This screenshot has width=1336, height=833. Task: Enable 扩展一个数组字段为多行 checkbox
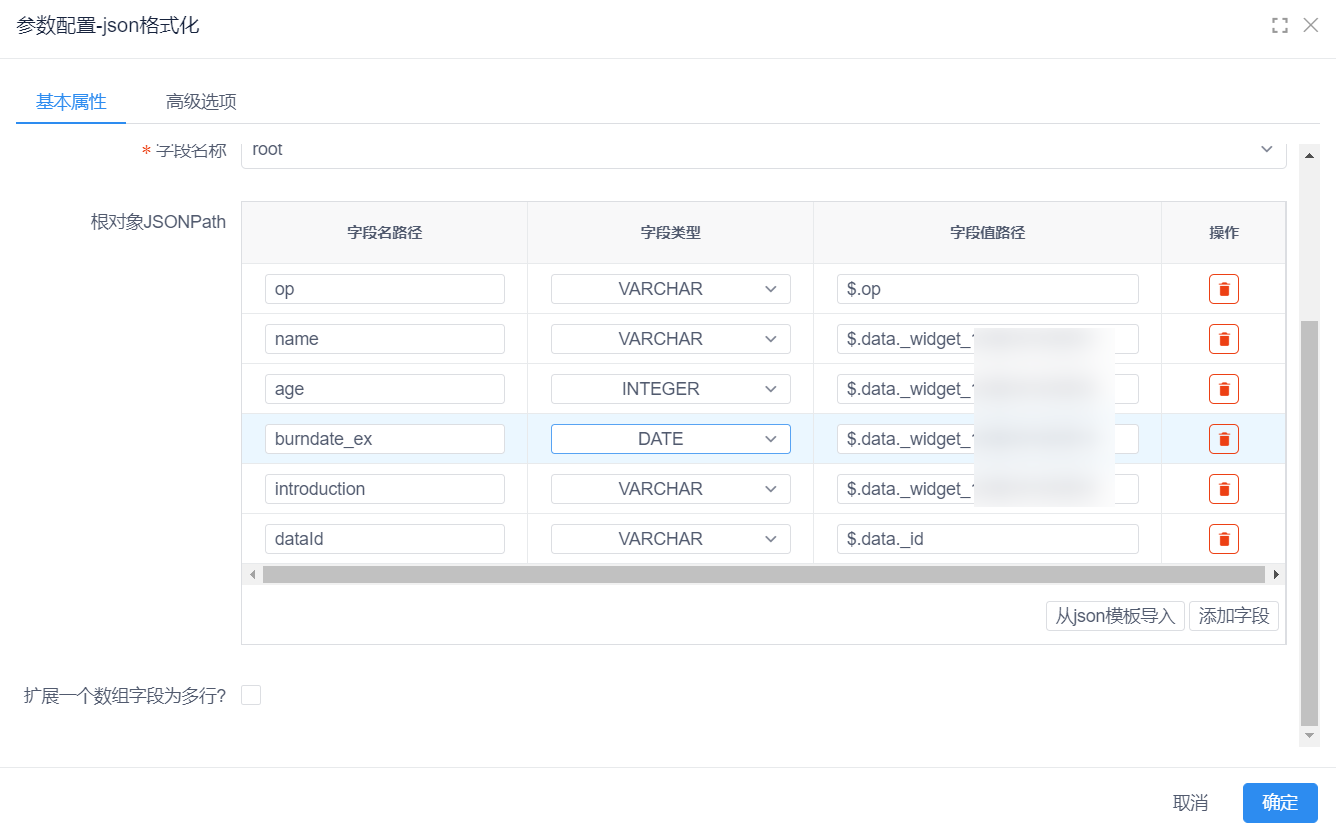[251, 695]
